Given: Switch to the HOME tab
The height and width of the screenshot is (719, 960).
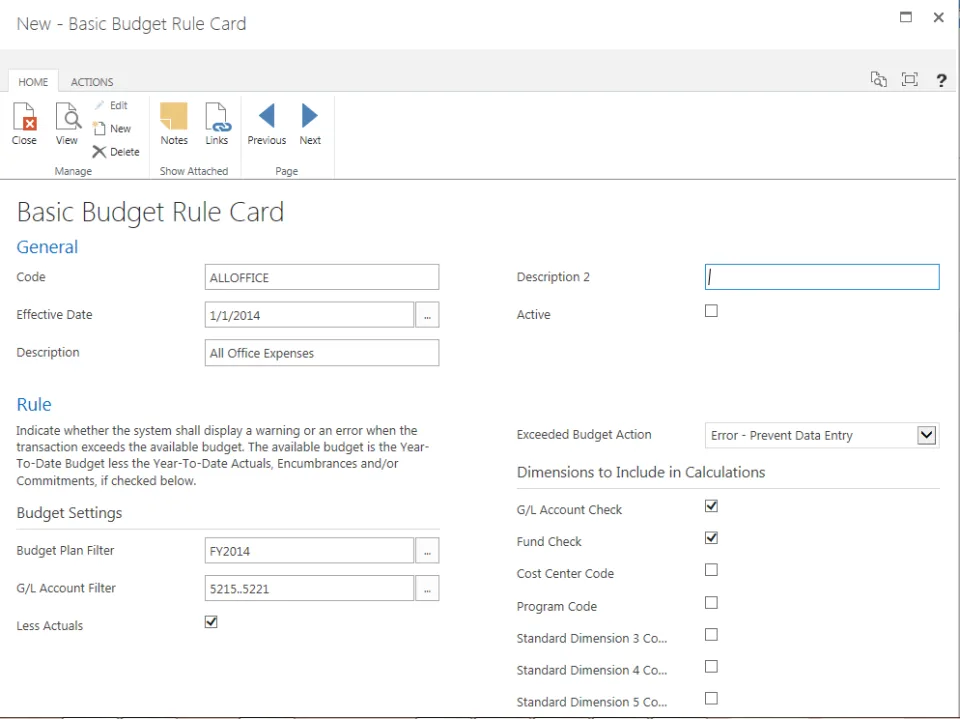Looking at the screenshot, I should pos(33,81).
